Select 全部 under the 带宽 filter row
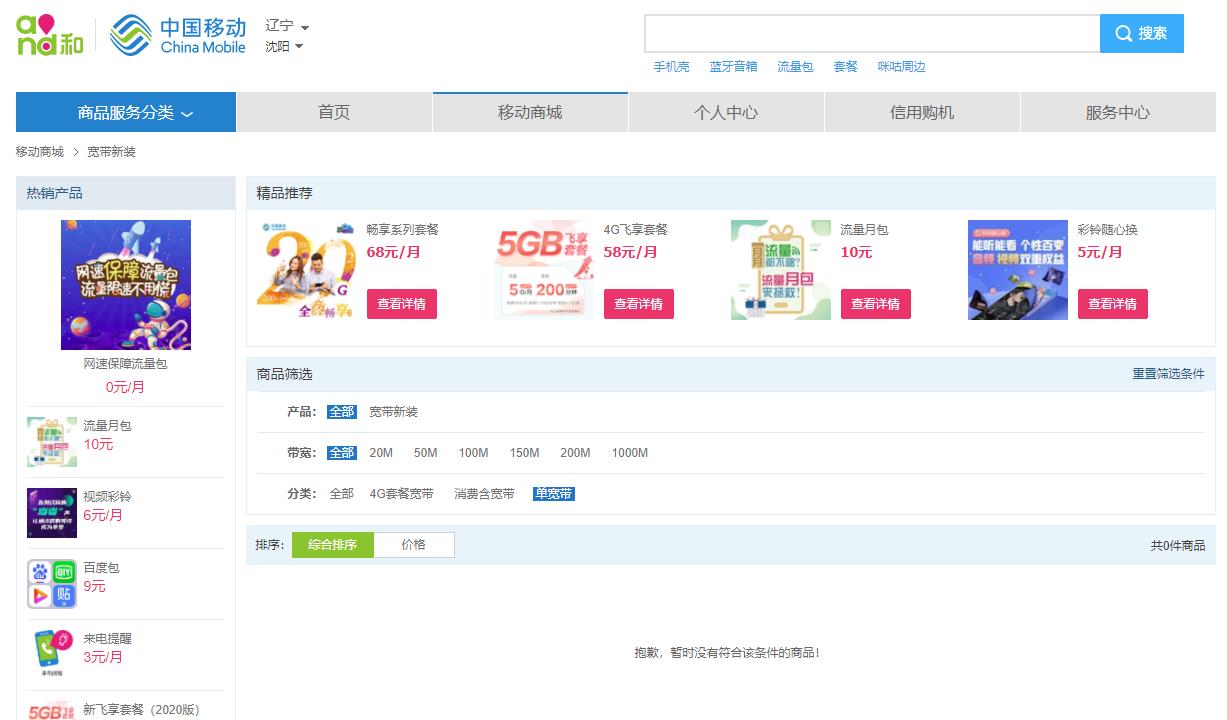Image resolution: width=1227 pixels, height=720 pixels. 342,452
